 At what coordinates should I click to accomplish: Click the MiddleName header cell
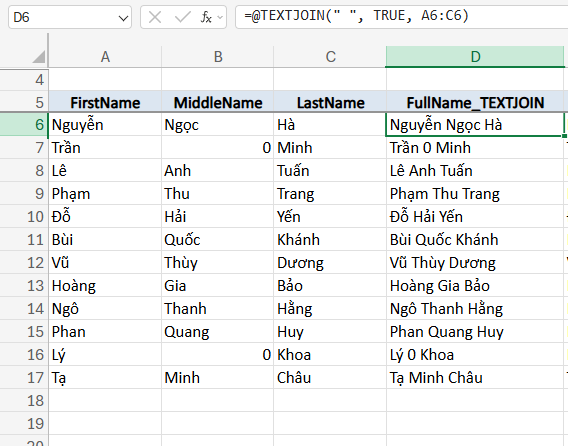point(218,103)
